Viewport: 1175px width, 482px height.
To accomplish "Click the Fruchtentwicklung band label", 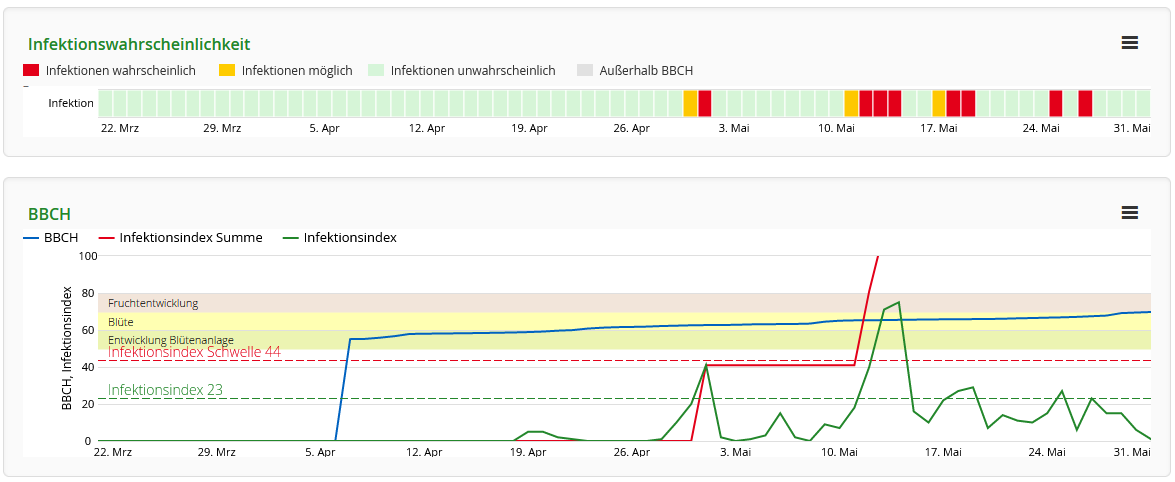I will 153,303.
